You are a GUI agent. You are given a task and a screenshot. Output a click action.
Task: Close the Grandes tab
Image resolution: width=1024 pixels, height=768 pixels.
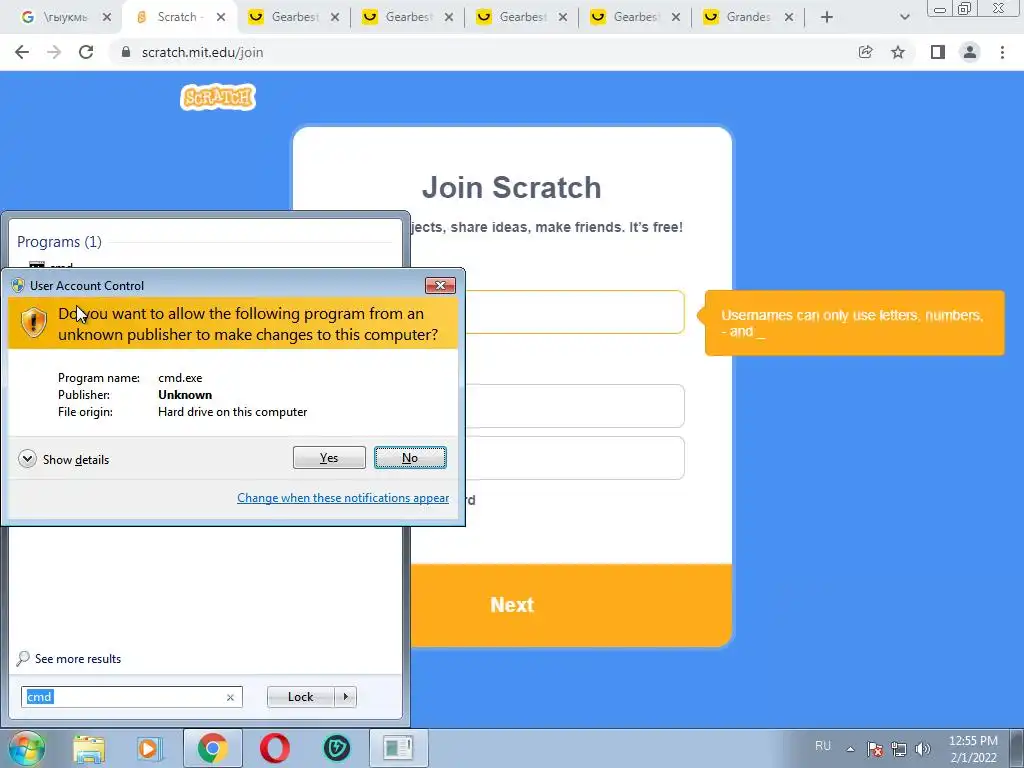[x=789, y=17]
